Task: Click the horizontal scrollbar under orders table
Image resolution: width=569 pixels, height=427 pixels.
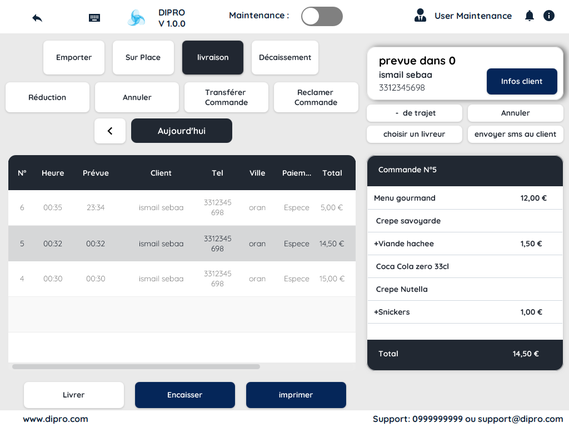Action: click(136, 367)
